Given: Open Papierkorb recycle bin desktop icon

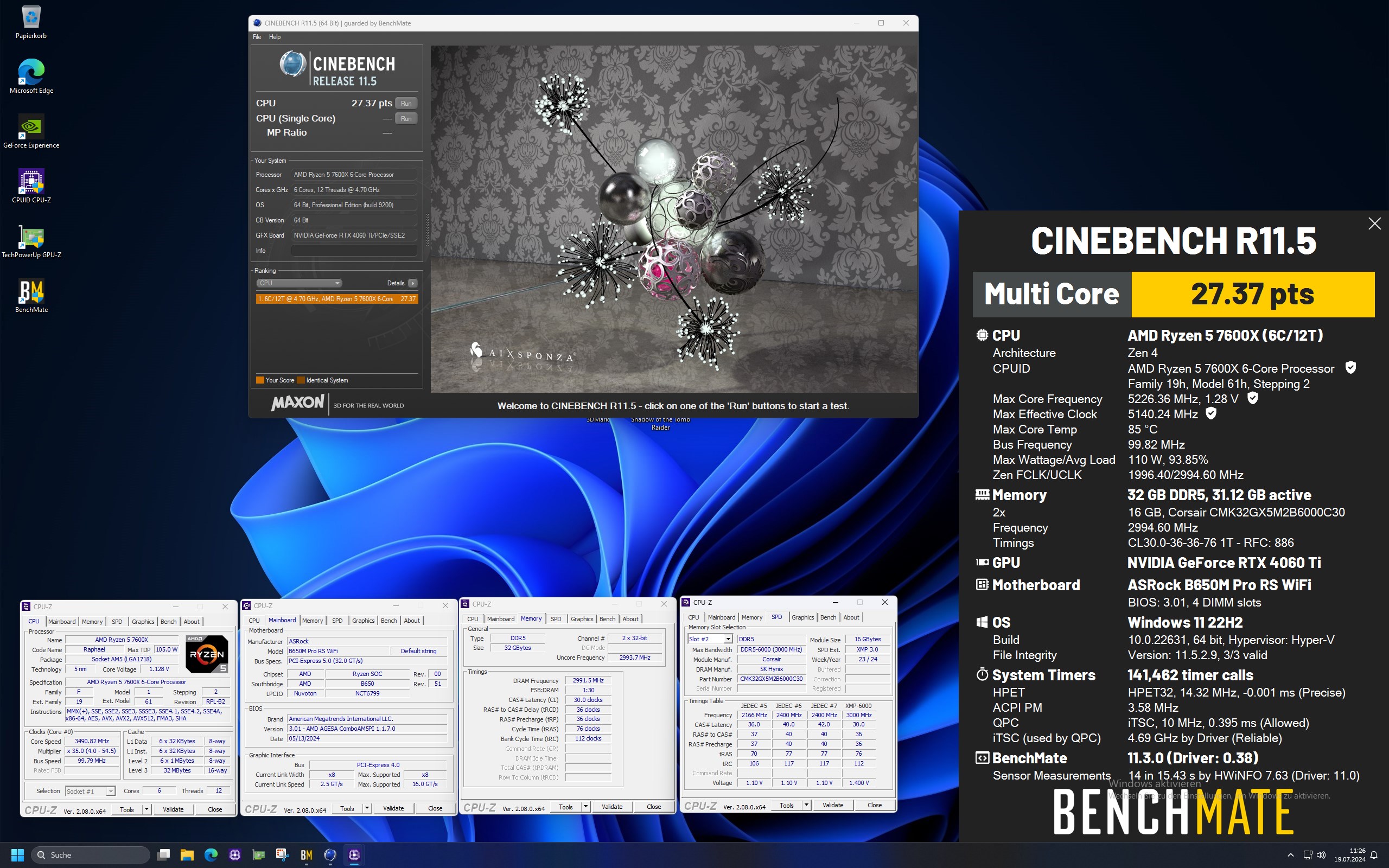Looking at the screenshot, I should click(x=31, y=22).
